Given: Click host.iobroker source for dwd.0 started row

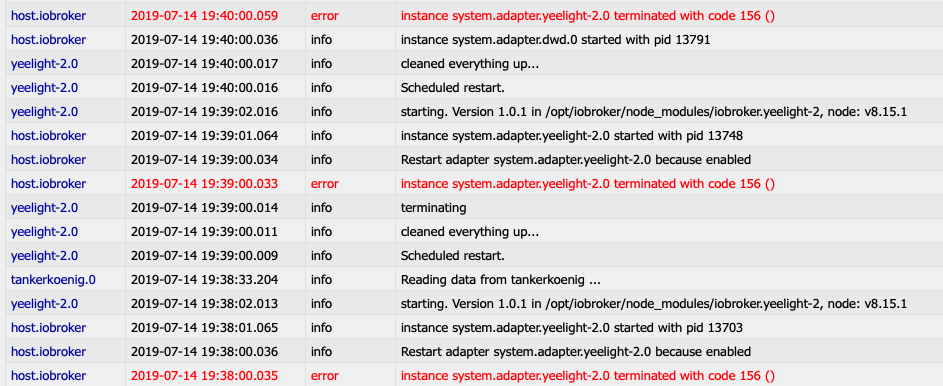Looking at the screenshot, I should pyautogui.click(x=48, y=40).
